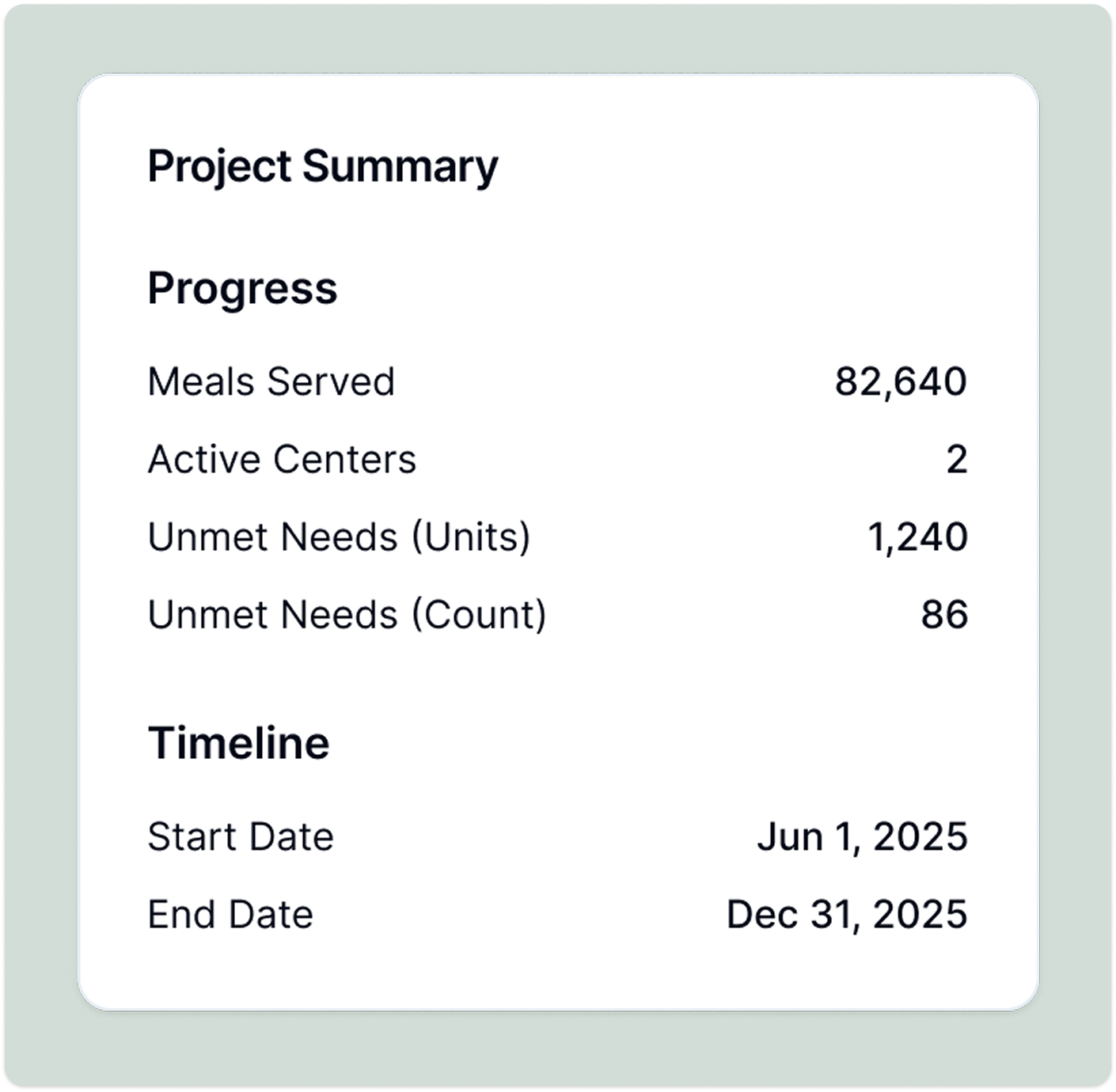The height and width of the screenshot is (1092, 1116).
Task: Select the Dec 31, 2025 end date
Action: (847, 916)
